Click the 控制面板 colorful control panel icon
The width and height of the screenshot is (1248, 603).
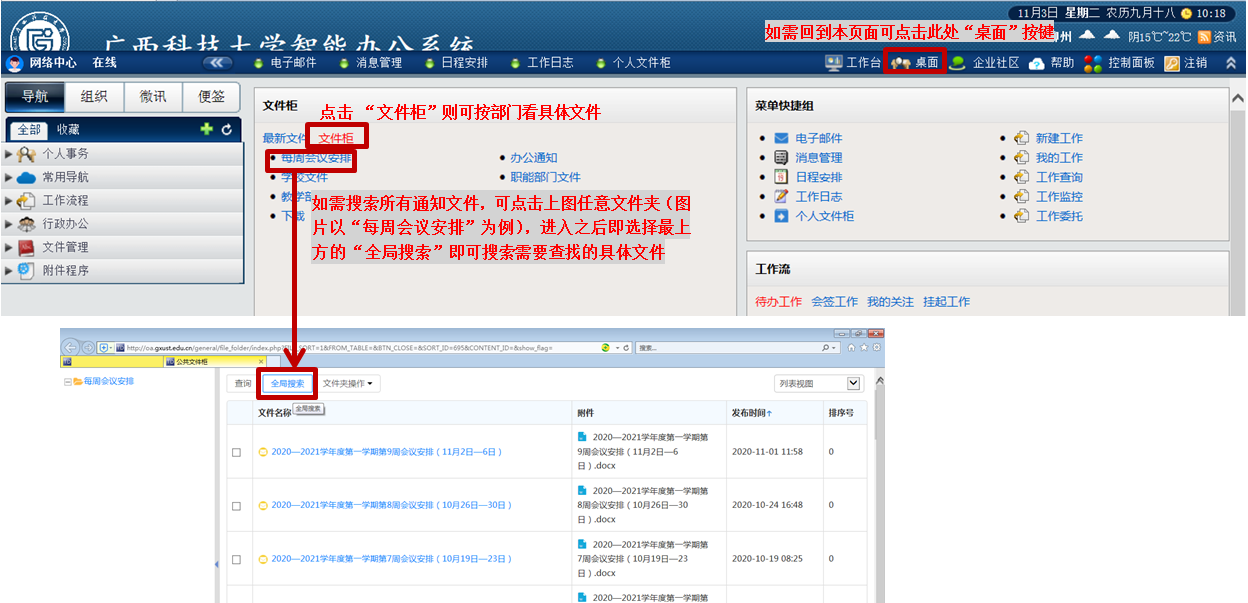click(1093, 63)
